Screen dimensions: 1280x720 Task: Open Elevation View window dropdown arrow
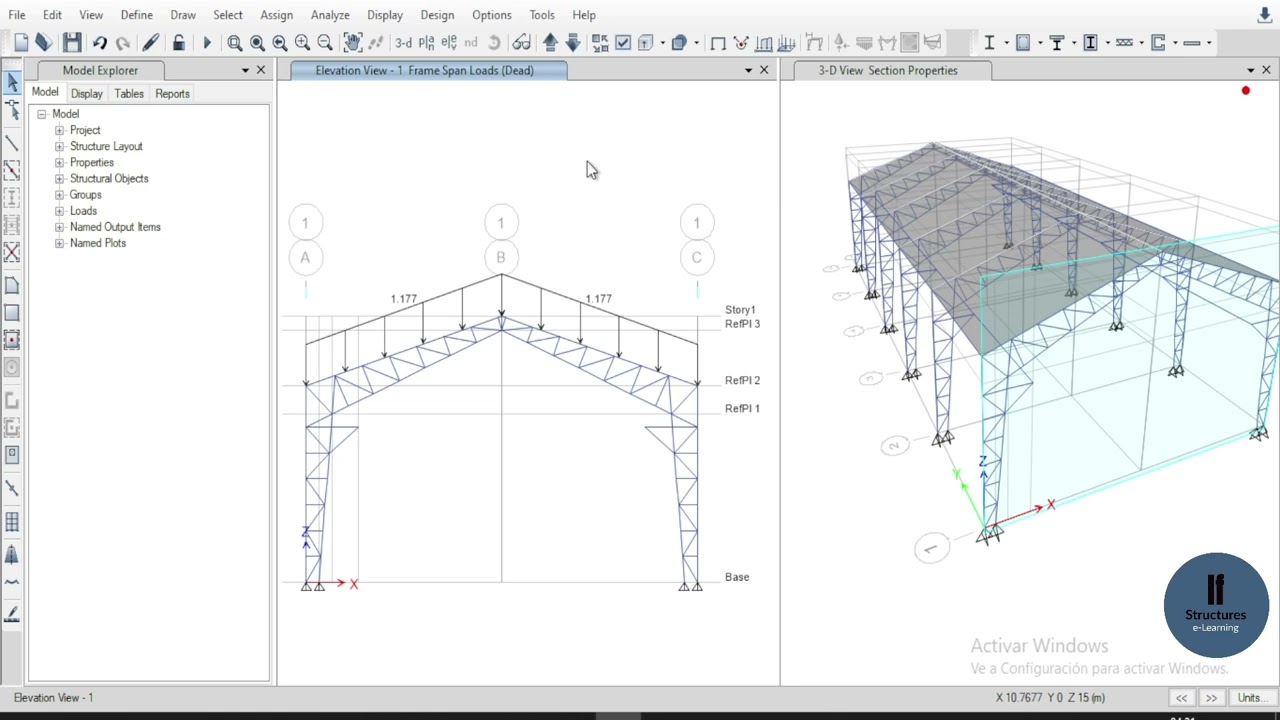tap(748, 70)
